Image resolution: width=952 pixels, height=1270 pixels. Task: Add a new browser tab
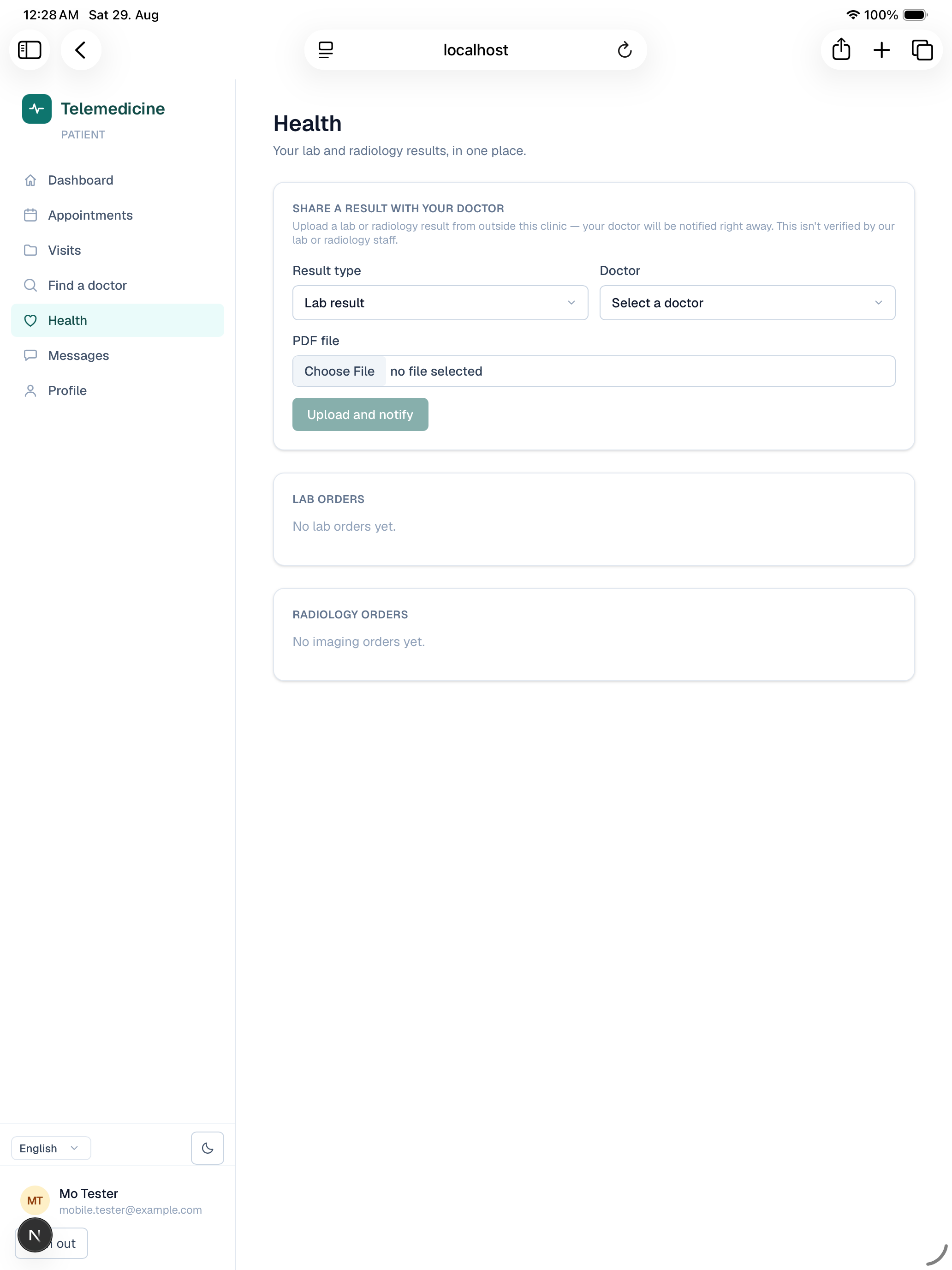click(x=881, y=50)
